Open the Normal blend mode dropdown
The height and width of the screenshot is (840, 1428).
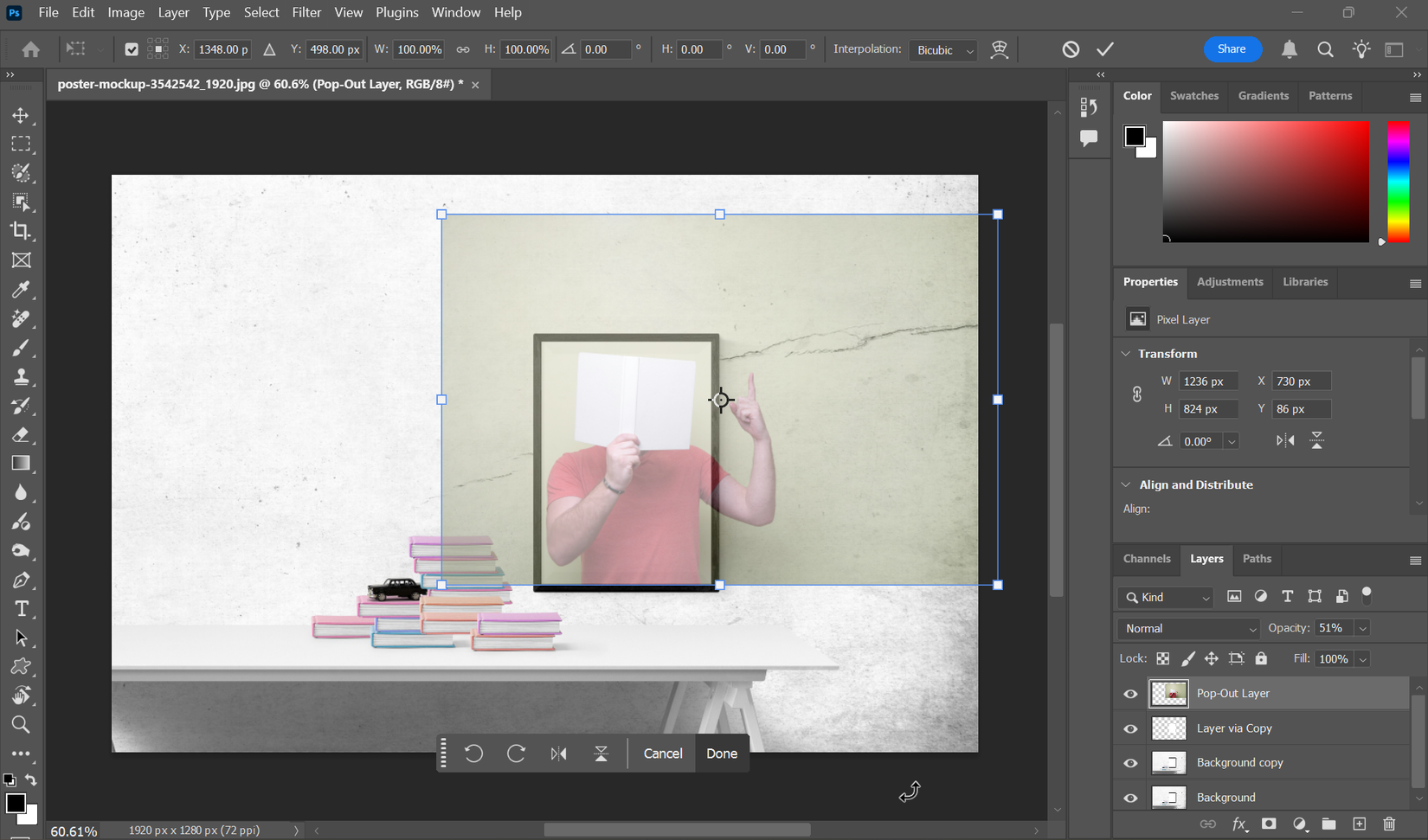point(1188,628)
